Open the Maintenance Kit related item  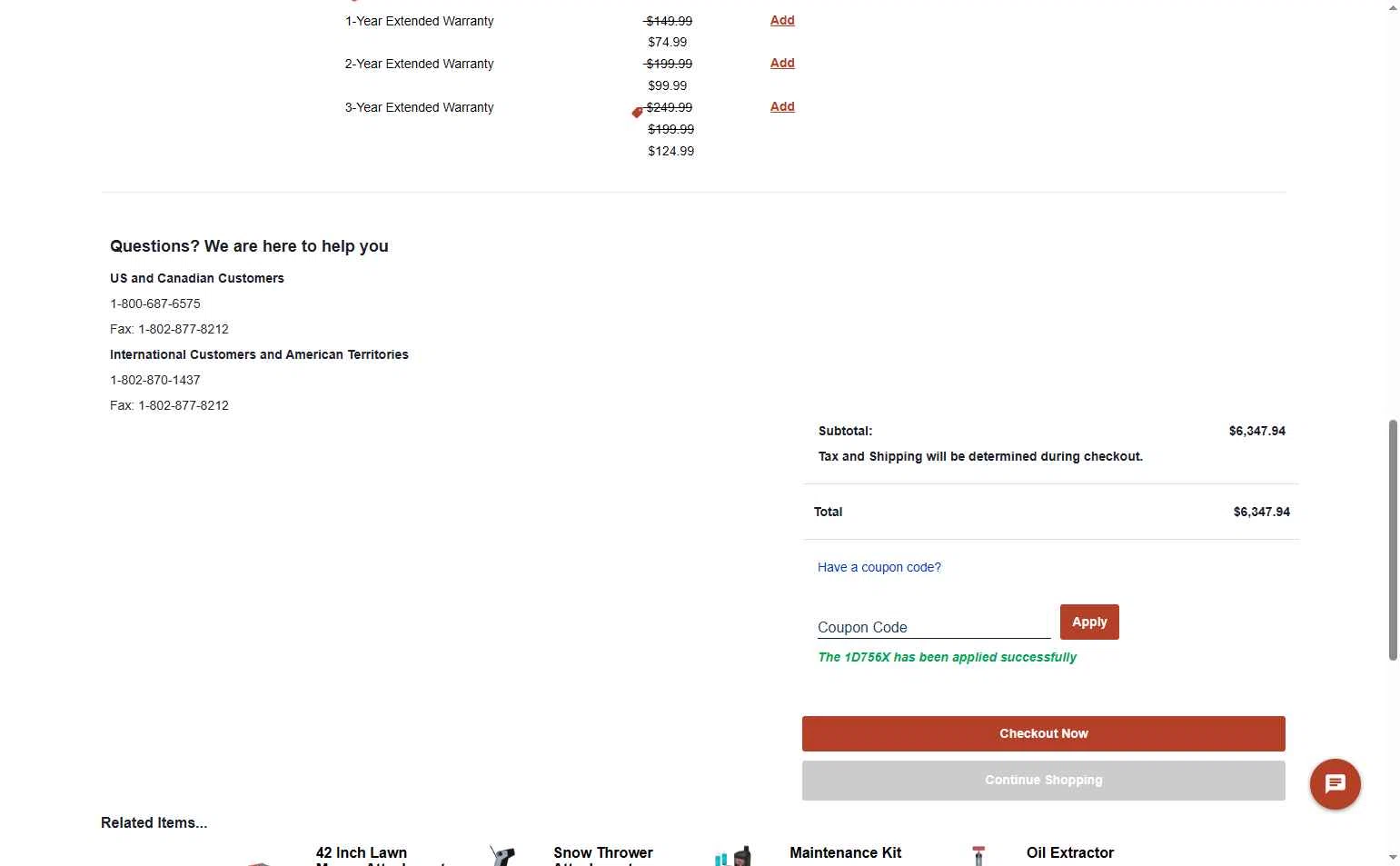pos(845,852)
